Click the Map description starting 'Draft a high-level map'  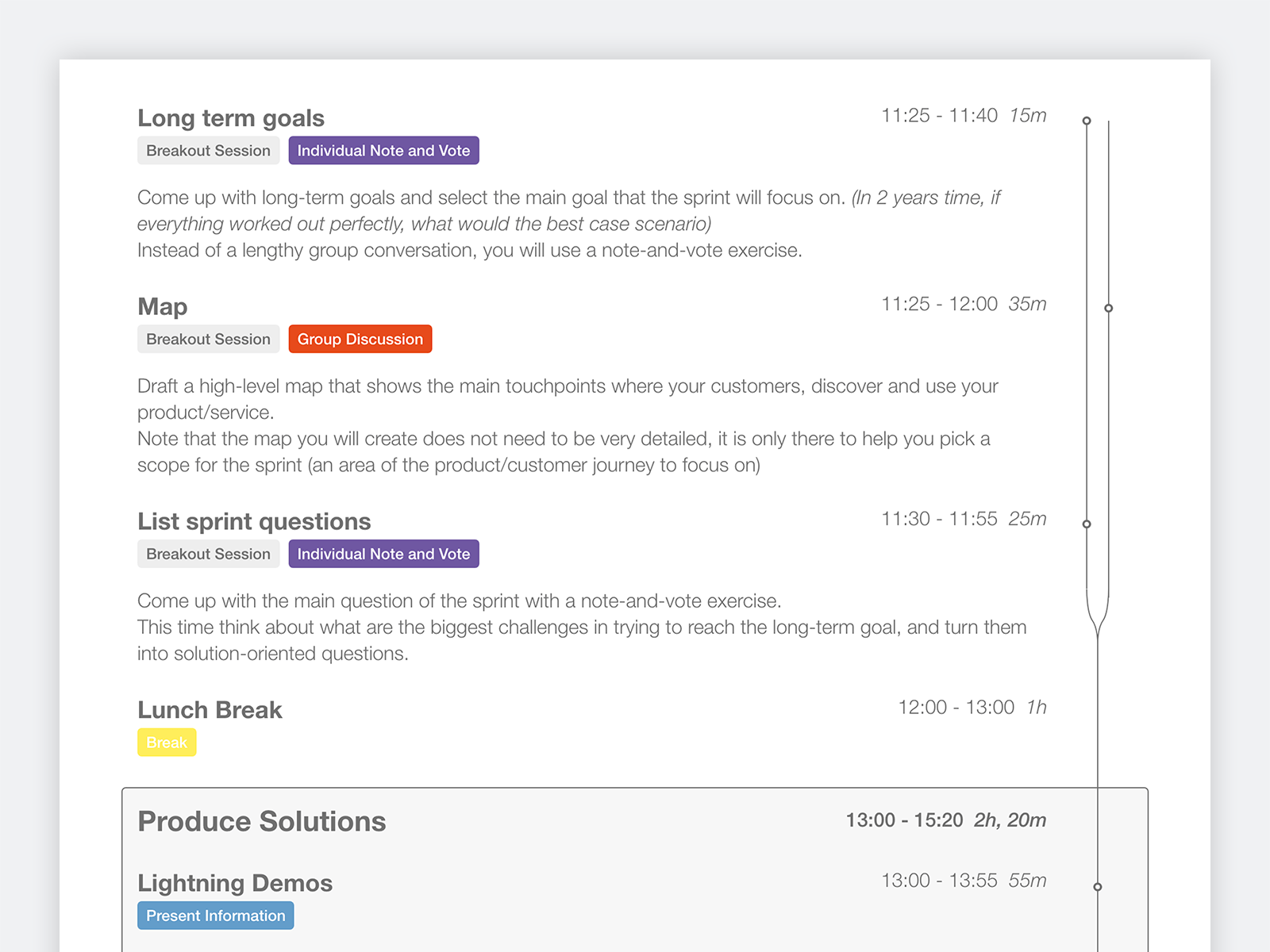(568, 425)
